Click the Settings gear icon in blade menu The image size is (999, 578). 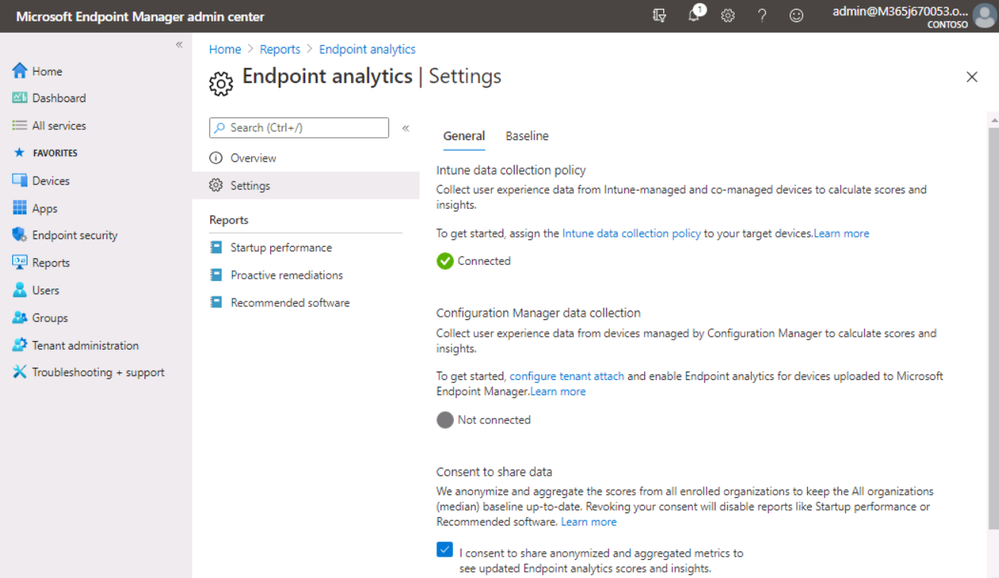point(216,185)
